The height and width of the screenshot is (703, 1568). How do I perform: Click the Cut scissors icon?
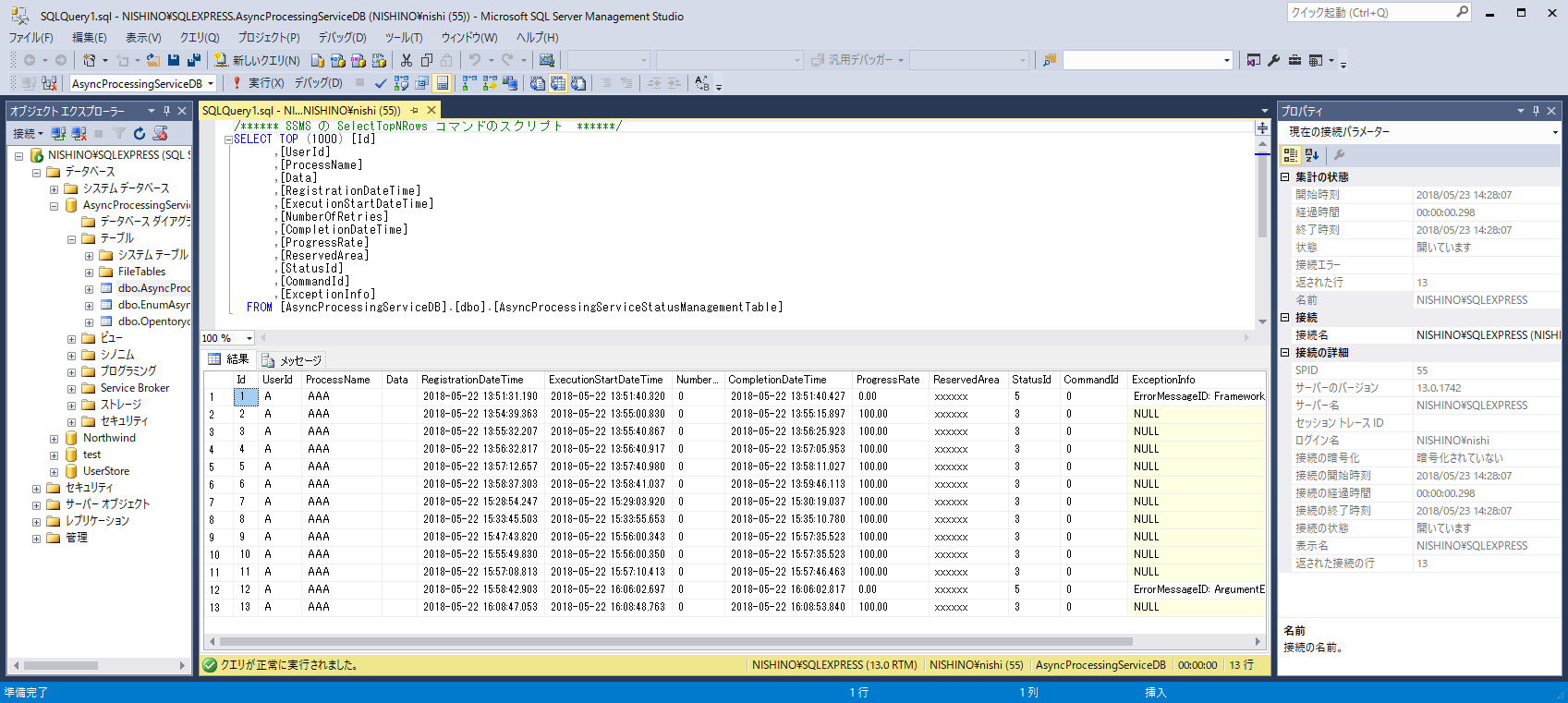406,60
